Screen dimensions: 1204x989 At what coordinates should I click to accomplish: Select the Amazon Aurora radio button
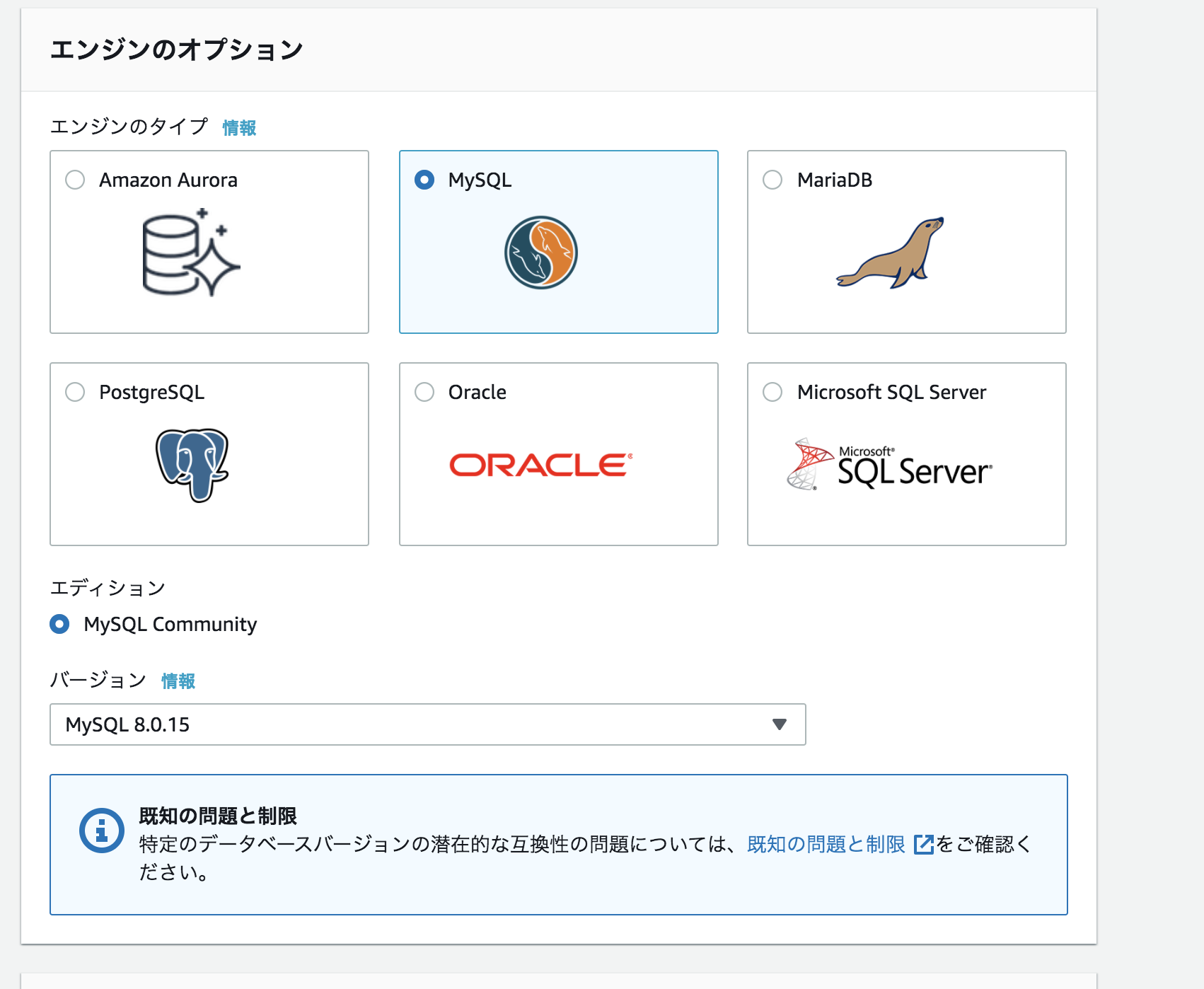pyautogui.click(x=75, y=180)
